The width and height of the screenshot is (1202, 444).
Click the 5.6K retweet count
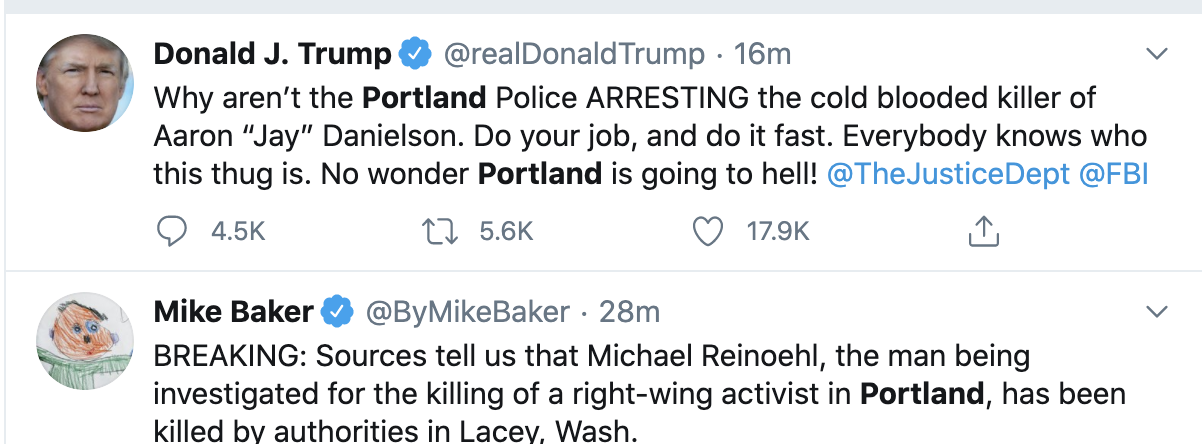pyautogui.click(x=507, y=232)
